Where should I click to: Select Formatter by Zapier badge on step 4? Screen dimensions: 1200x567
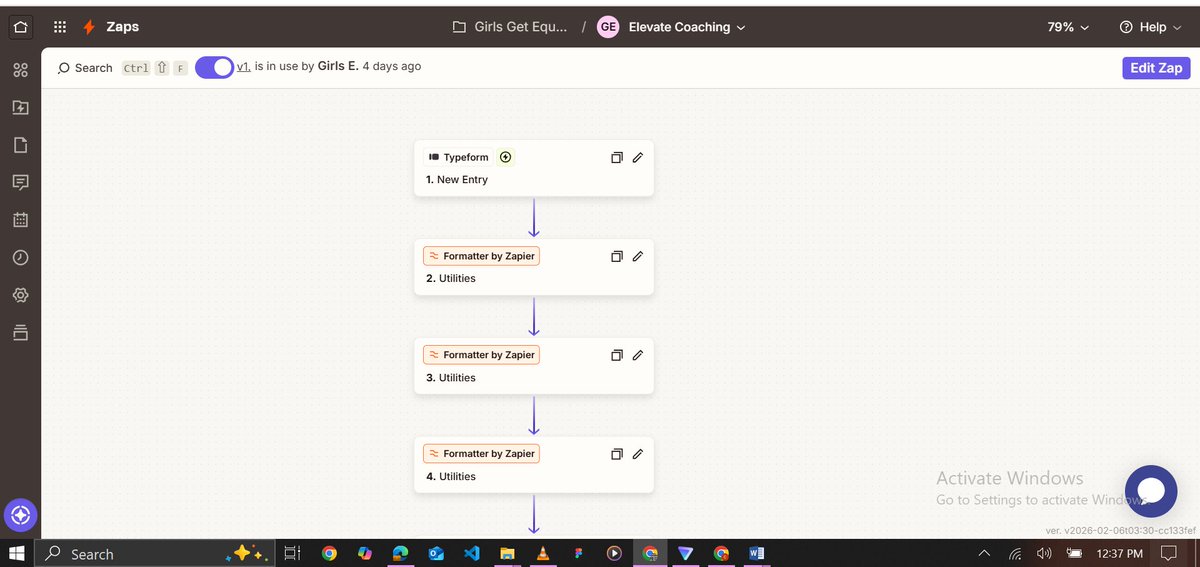[x=481, y=454]
